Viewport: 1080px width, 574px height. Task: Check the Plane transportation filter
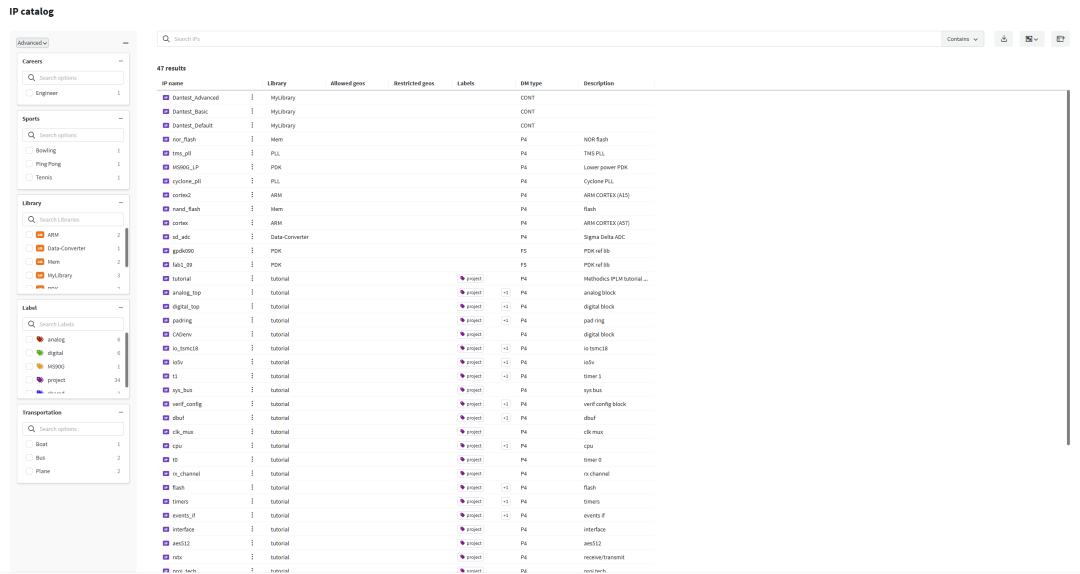[29, 471]
